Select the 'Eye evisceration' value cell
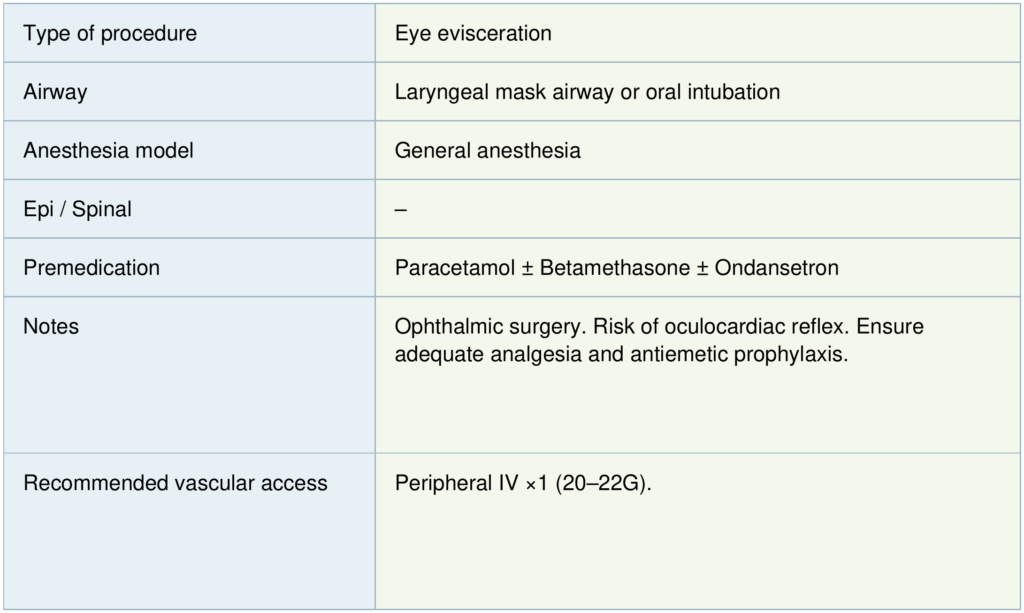The image size is (1024, 613). click(x=473, y=33)
